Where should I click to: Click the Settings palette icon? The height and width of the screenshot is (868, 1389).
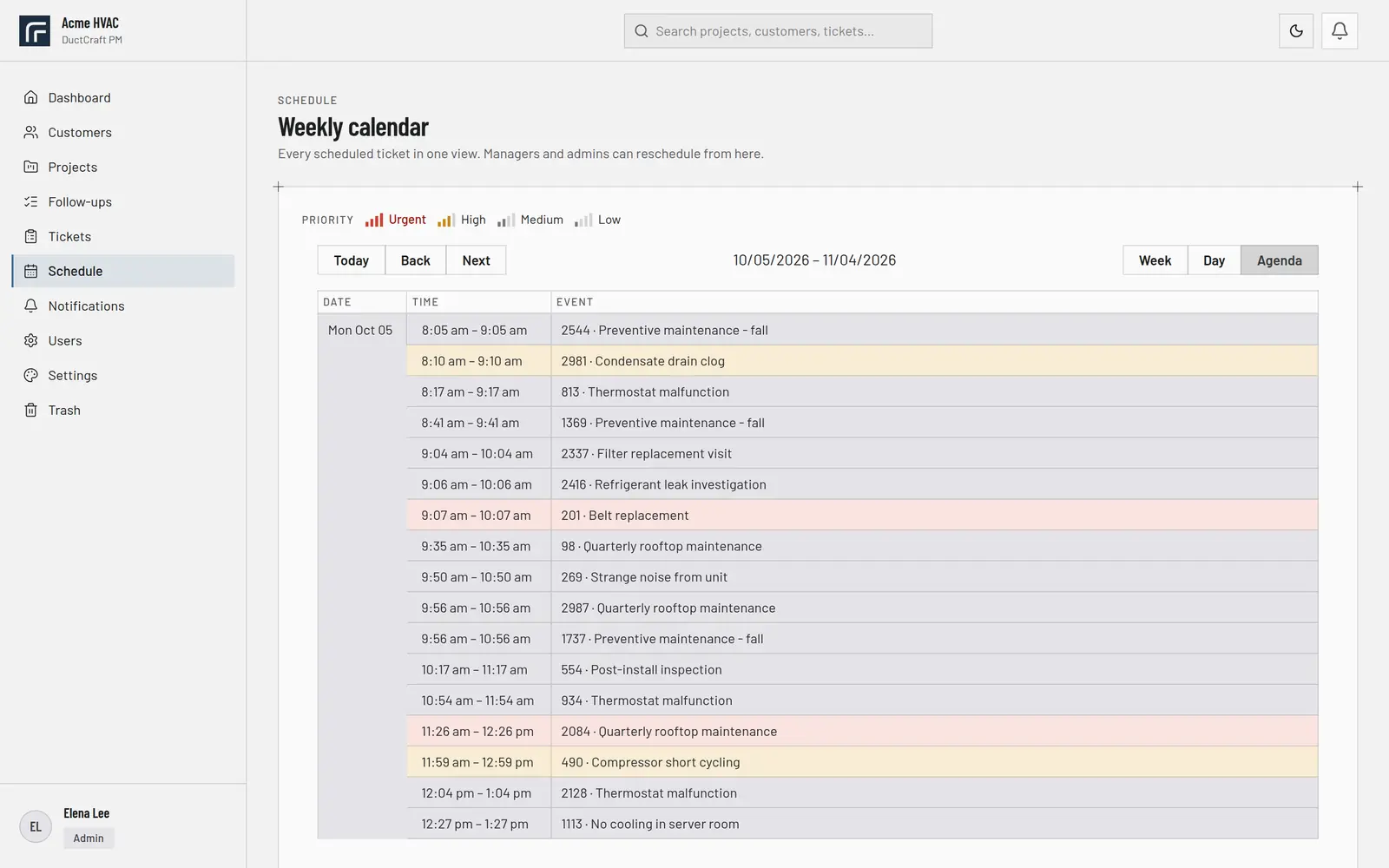coord(31,375)
